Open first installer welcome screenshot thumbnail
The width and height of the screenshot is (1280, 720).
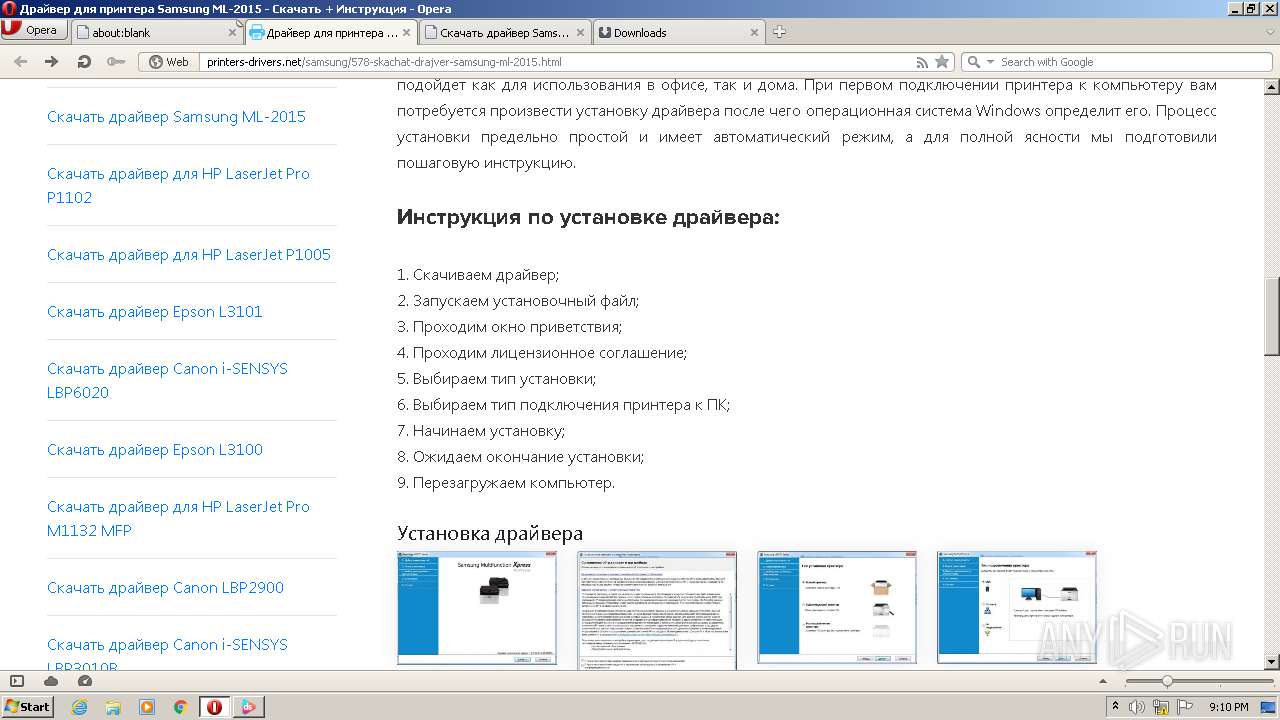[477, 607]
